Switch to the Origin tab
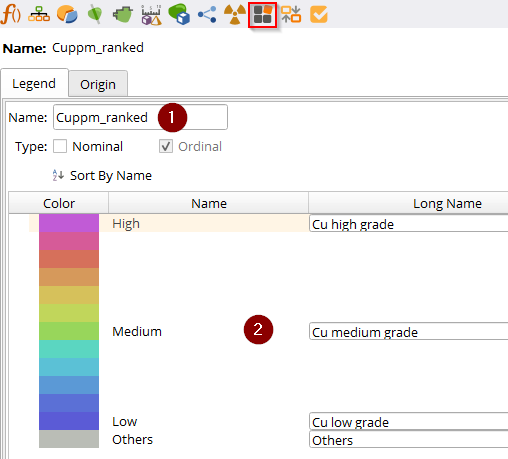This screenshot has height=459, width=508. tap(98, 83)
